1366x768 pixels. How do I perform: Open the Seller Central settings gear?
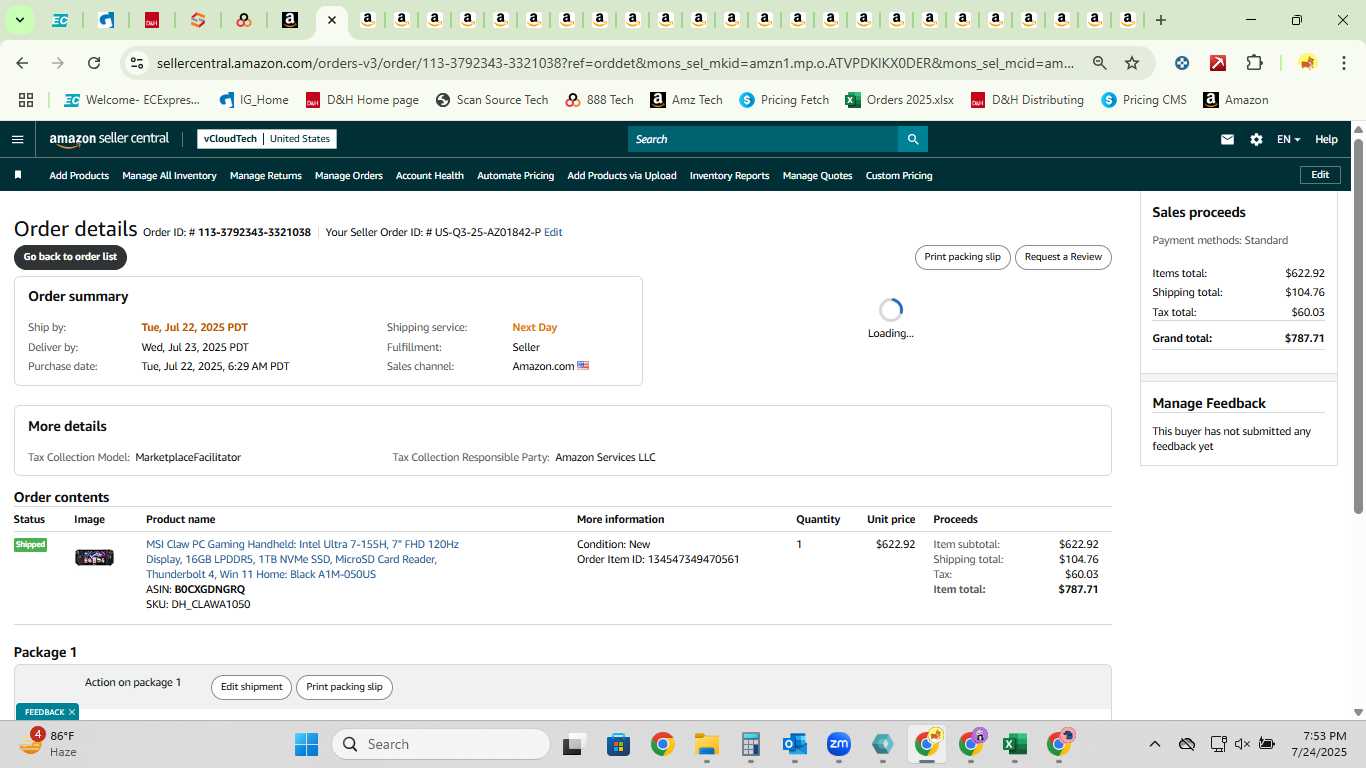1256,139
